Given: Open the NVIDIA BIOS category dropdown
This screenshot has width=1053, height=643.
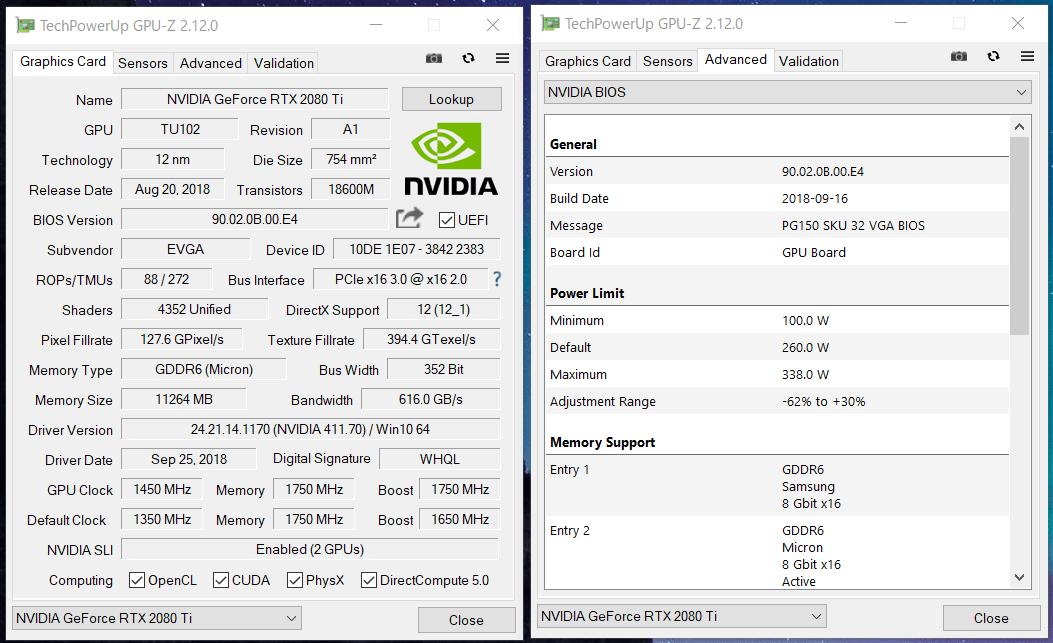Looking at the screenshot, I should (x=786, y=92).
